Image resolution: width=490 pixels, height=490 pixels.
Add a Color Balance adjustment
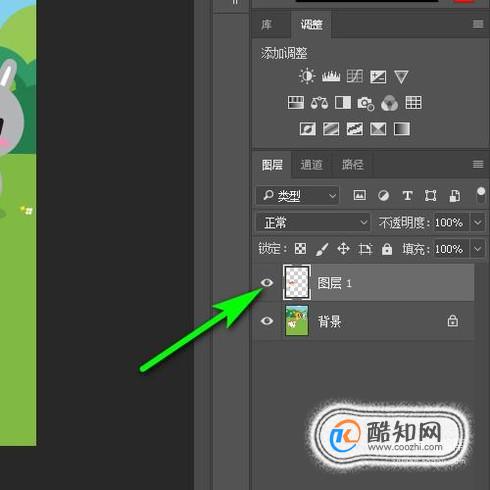click(x=319, y=103)
